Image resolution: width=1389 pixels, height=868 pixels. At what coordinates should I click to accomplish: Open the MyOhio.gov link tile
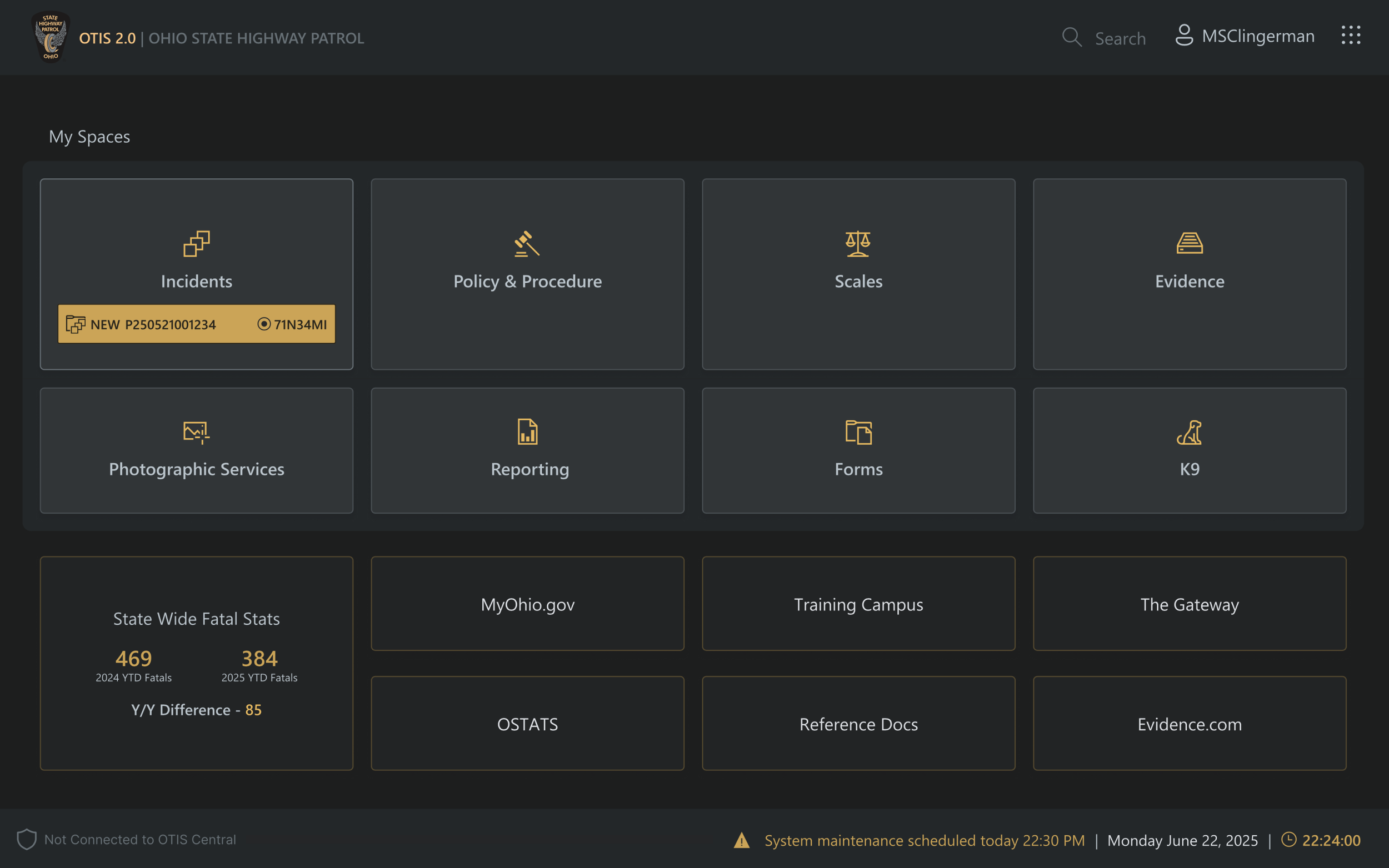(527, 604)
